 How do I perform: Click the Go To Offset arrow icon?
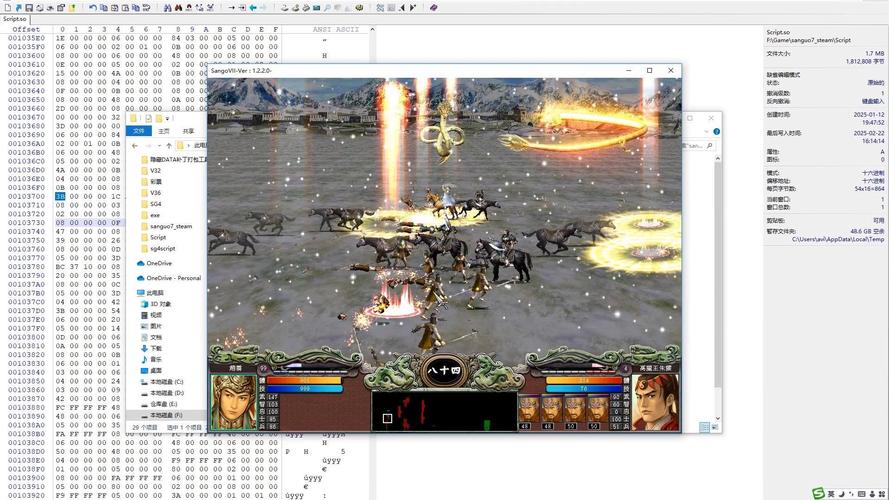(x=231, y=8)
